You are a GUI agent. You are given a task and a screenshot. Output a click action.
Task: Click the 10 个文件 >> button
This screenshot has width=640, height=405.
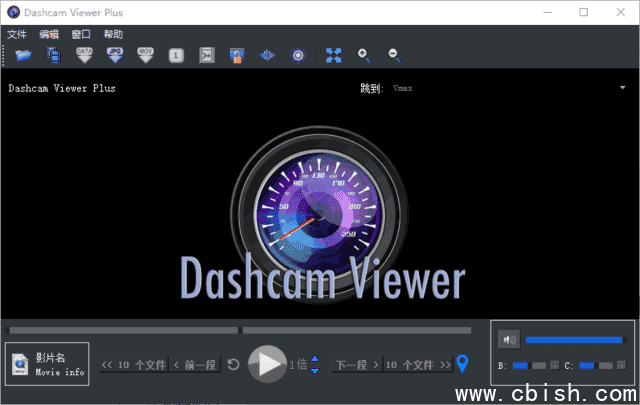tap(418, 365)
